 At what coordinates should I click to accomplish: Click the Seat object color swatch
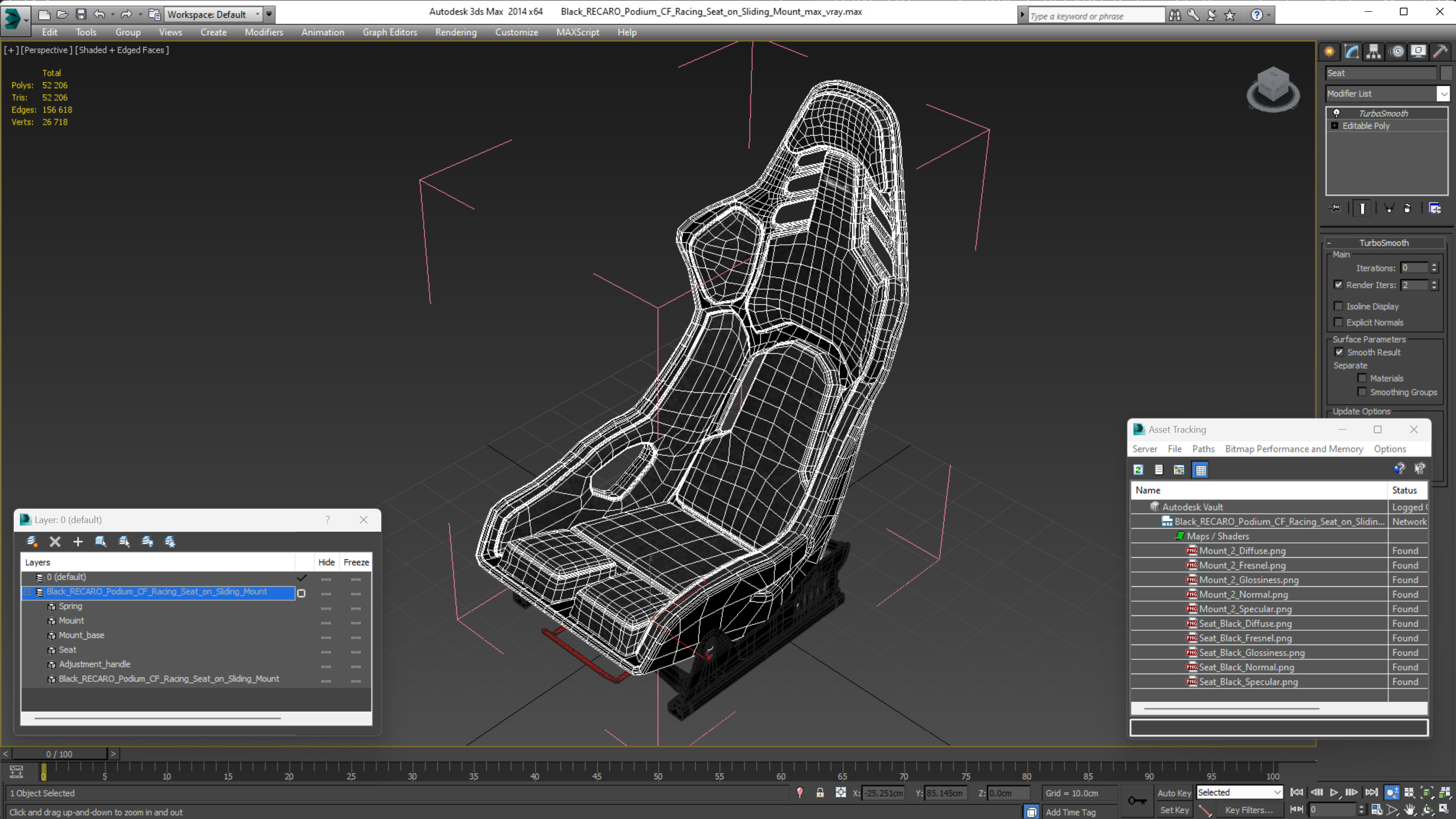coord(1446,73)
